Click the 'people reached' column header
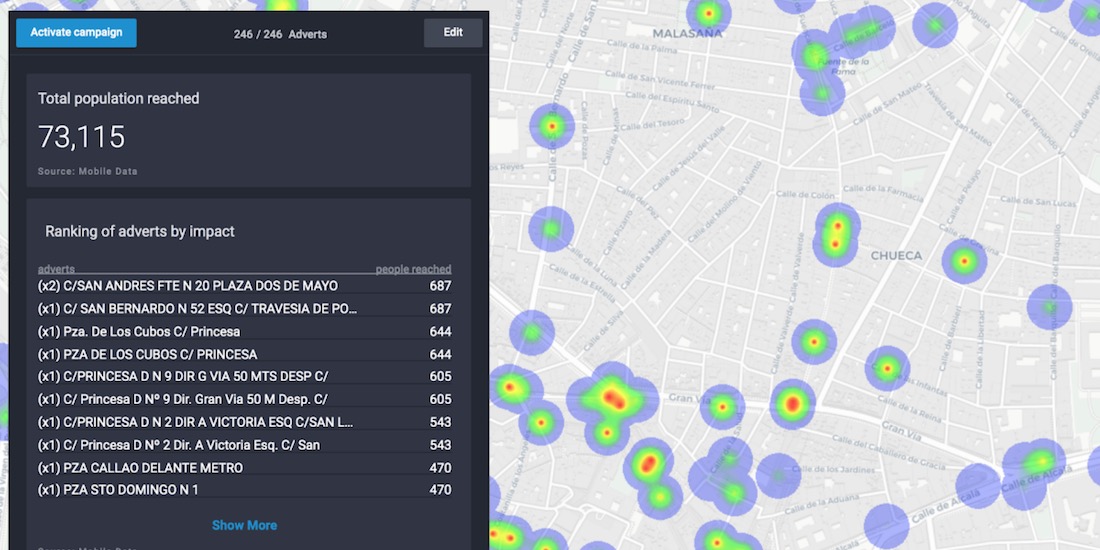The width and height of the screenshot is (1100, 550). click(413, 269)
